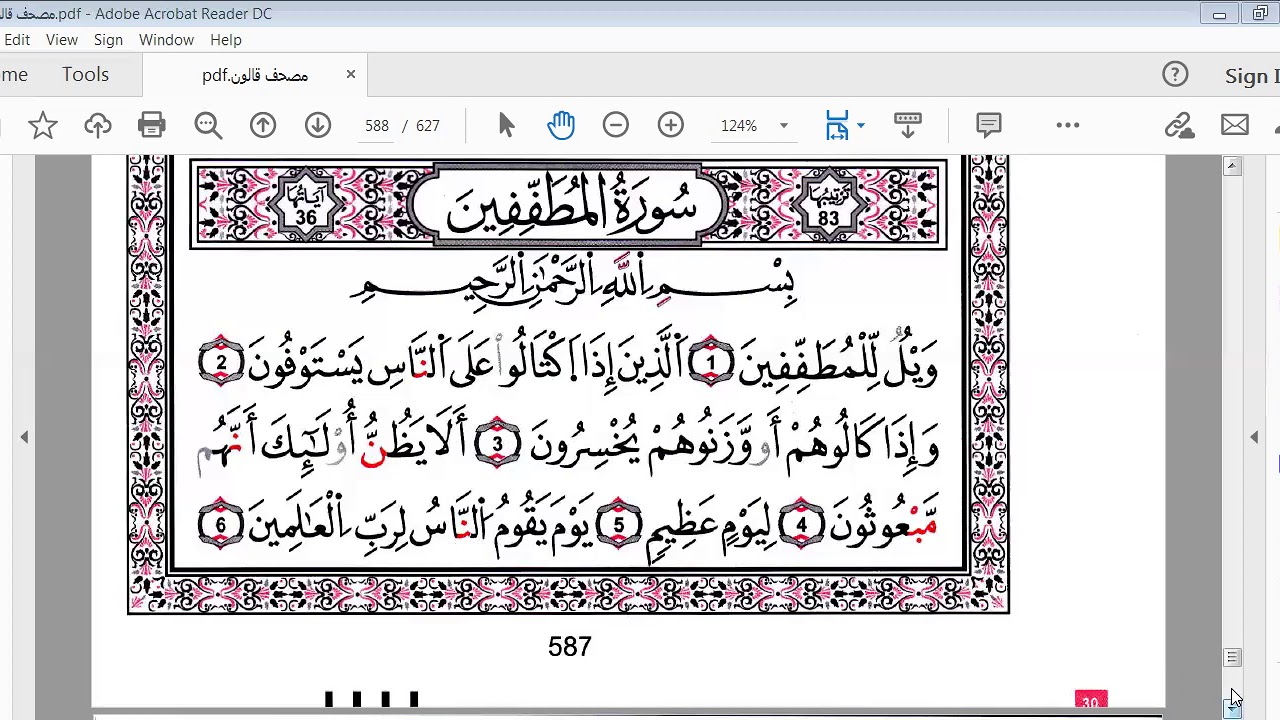The image size is (1280, 720).
Task: Click the Sign In link
Action: point(1252,76)
